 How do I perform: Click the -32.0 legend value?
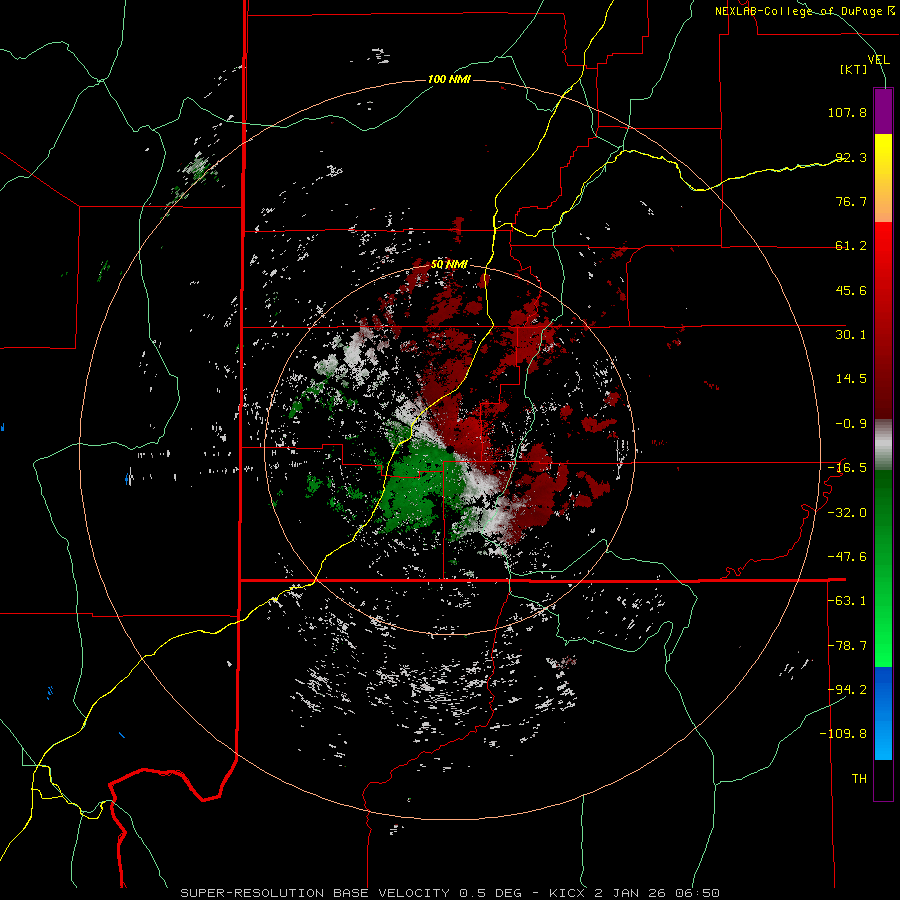click(x=847, y=513)
